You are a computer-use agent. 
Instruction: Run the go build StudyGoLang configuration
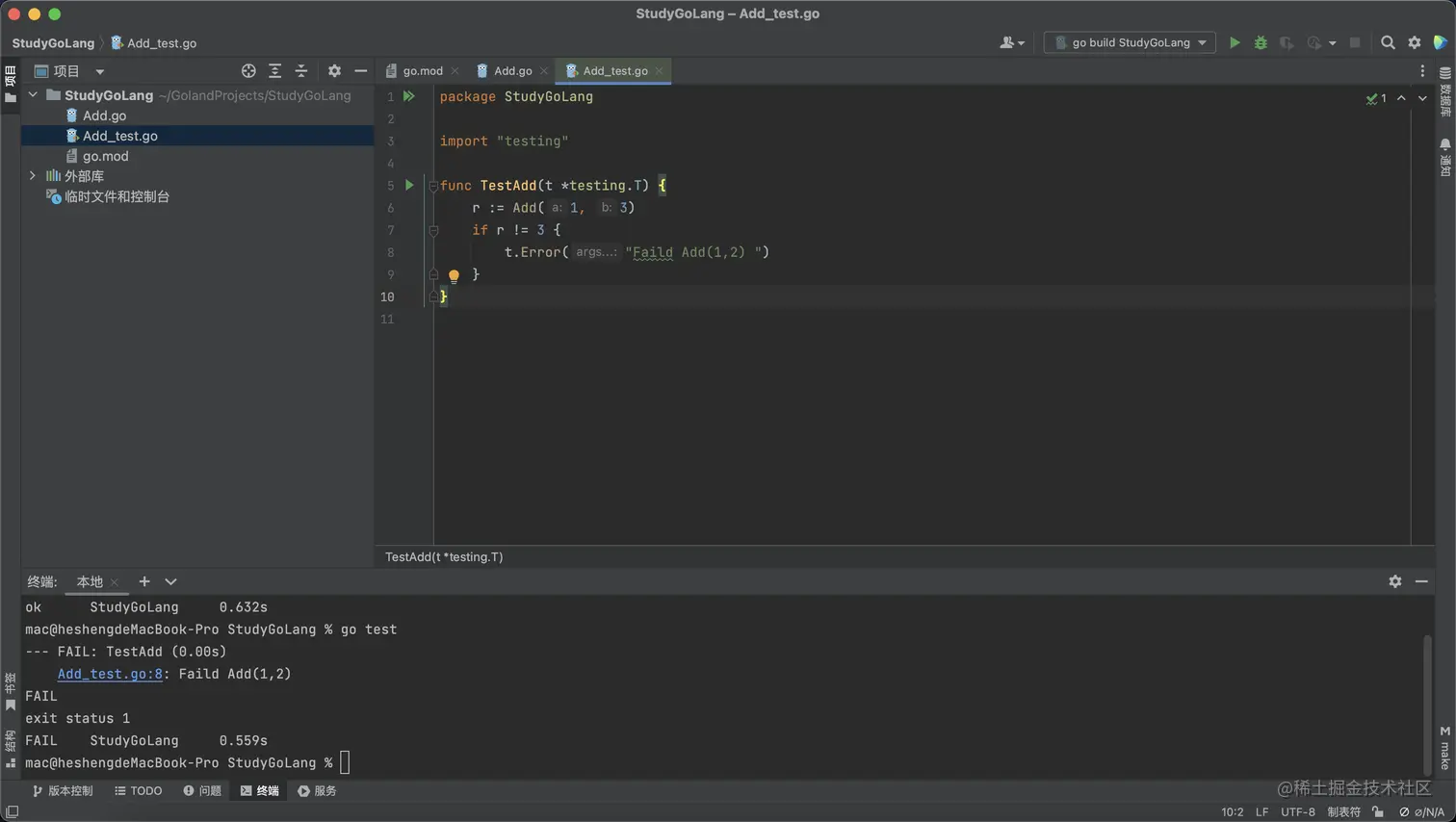coord(1235,42)
